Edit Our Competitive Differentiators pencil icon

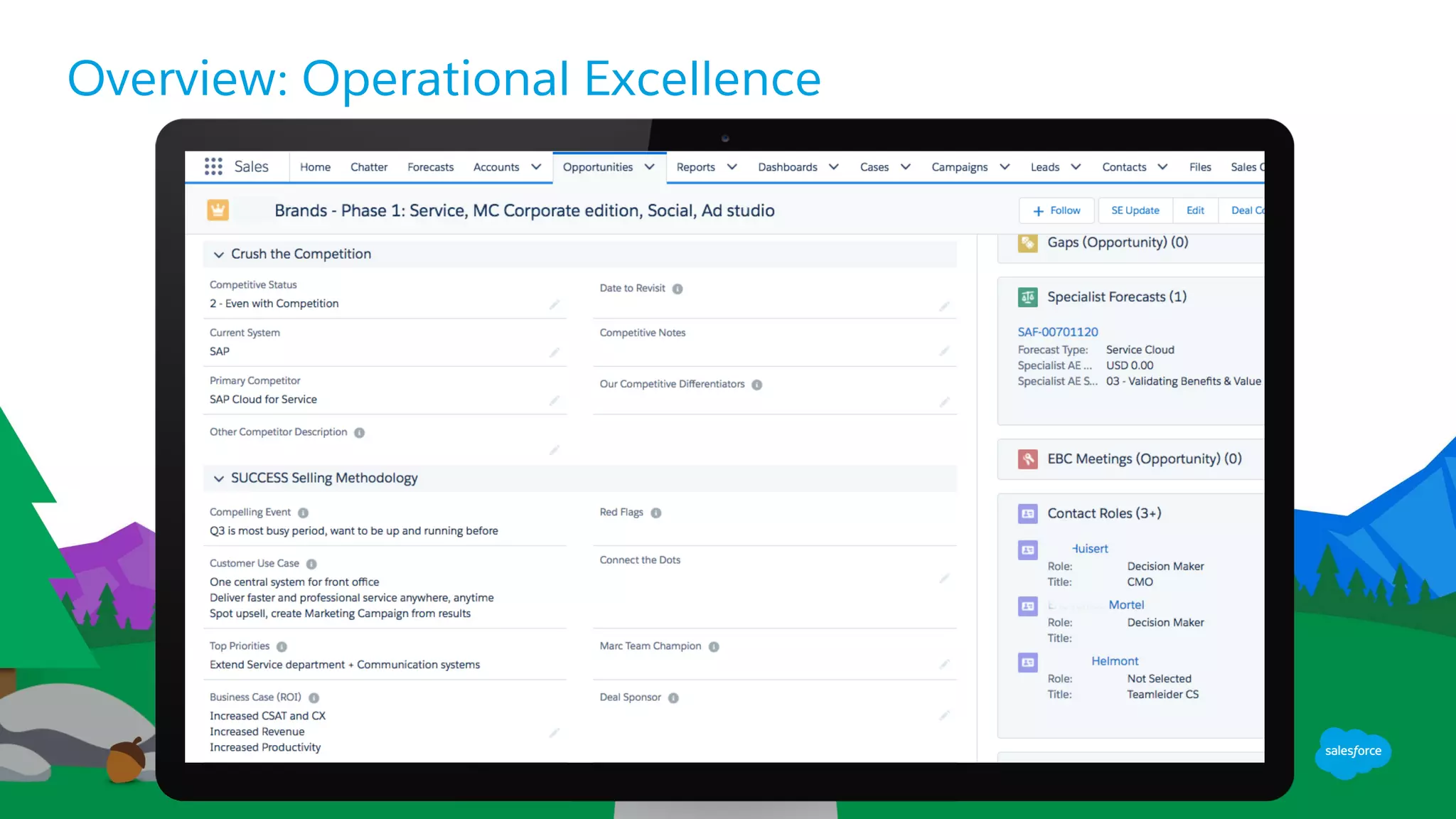coord(944,402)
